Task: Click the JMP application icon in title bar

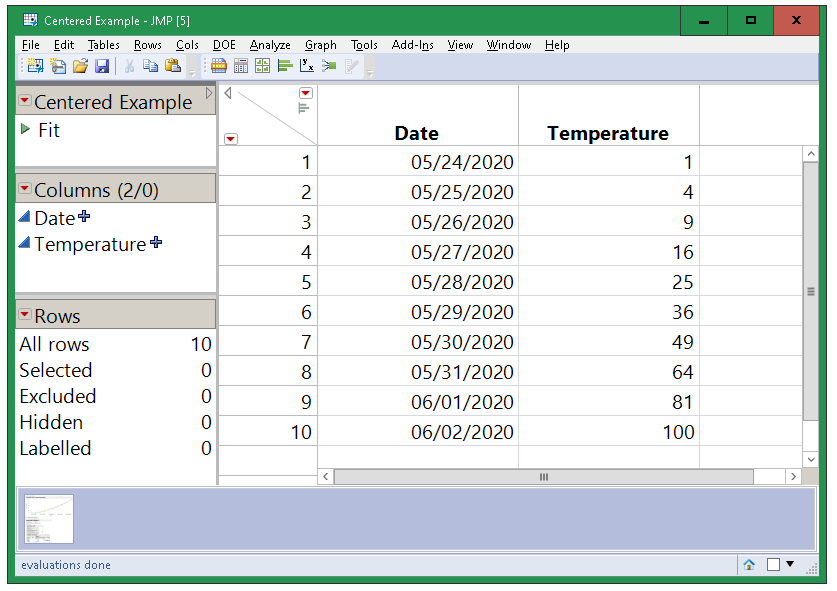Action: tap(30, 20)
